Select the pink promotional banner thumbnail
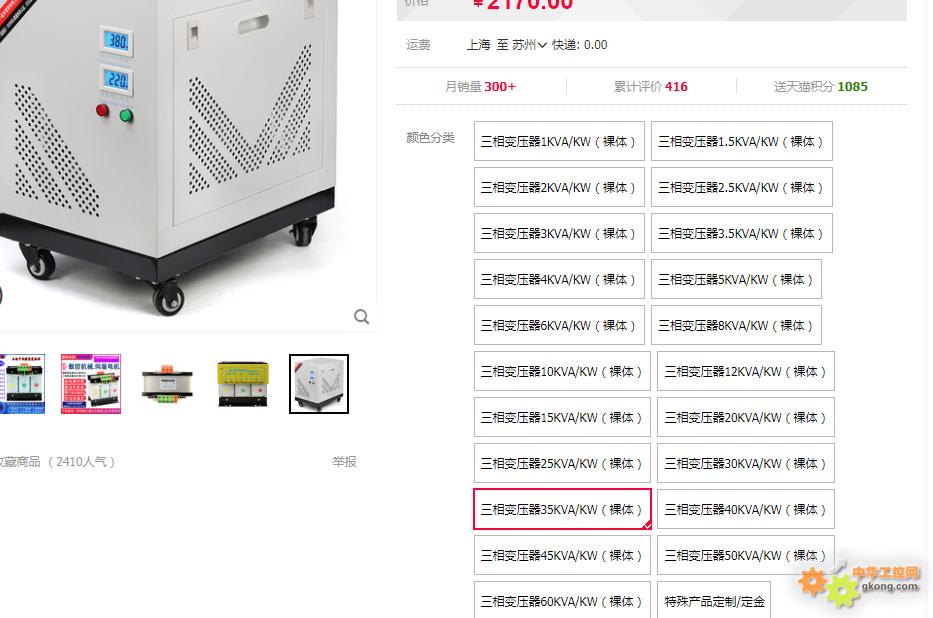The image size is (933, 618). [90, 384]
